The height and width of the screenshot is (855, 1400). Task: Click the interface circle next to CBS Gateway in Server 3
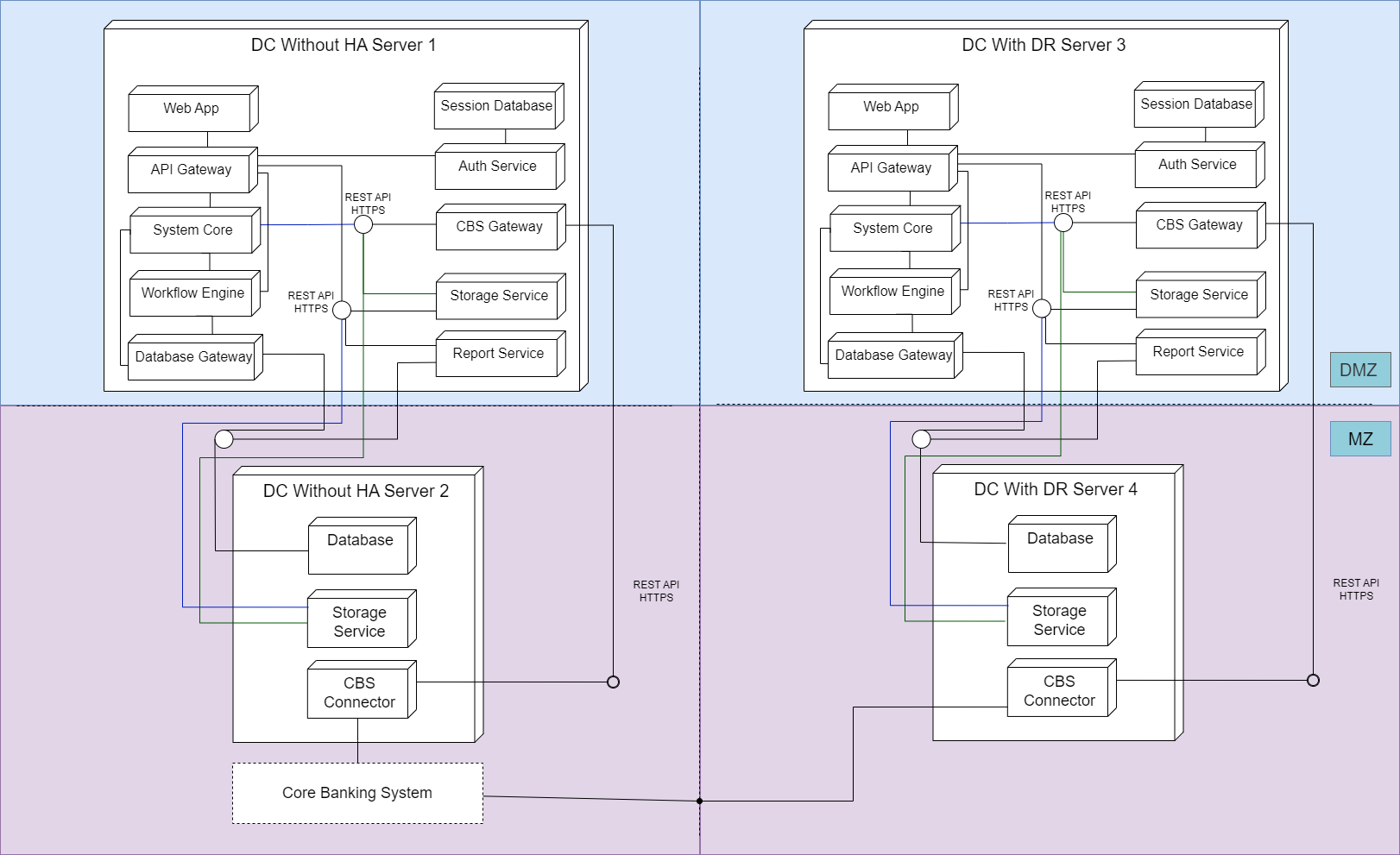pyautogui.click(x=1063, y=223)
